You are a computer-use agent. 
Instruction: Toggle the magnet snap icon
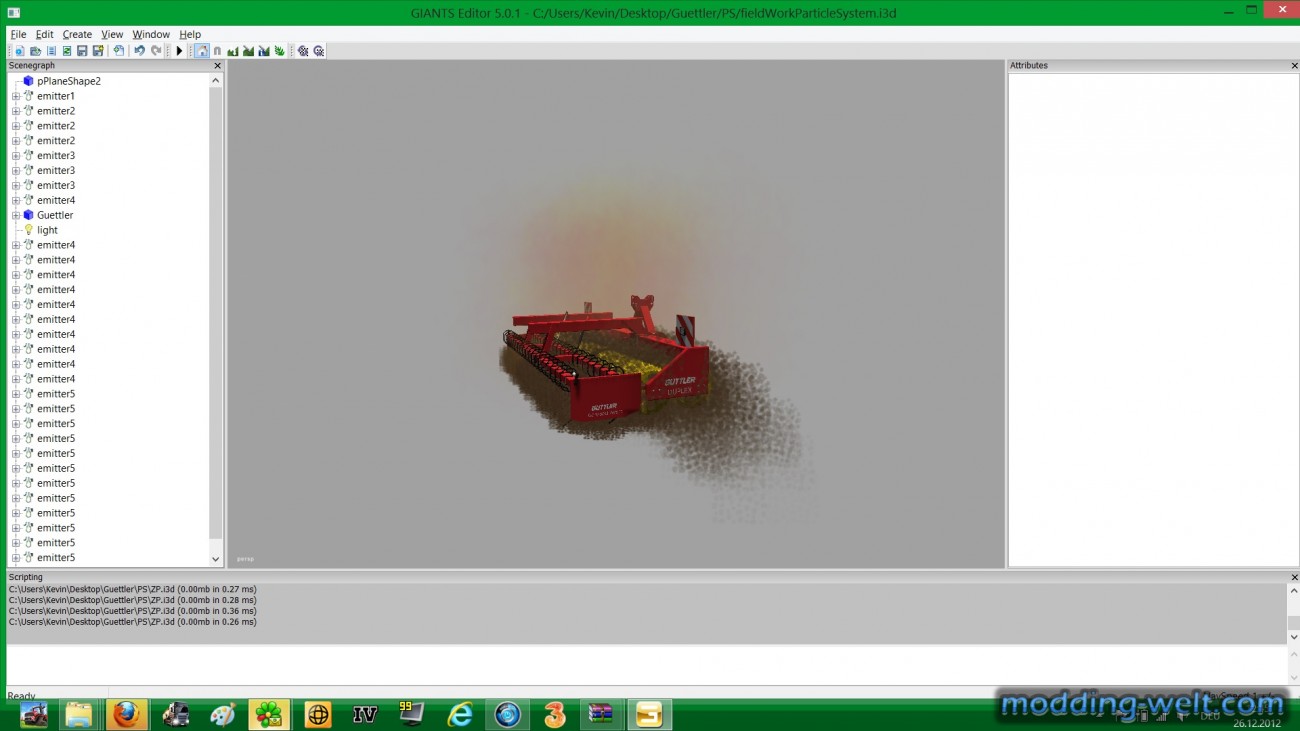217,51
